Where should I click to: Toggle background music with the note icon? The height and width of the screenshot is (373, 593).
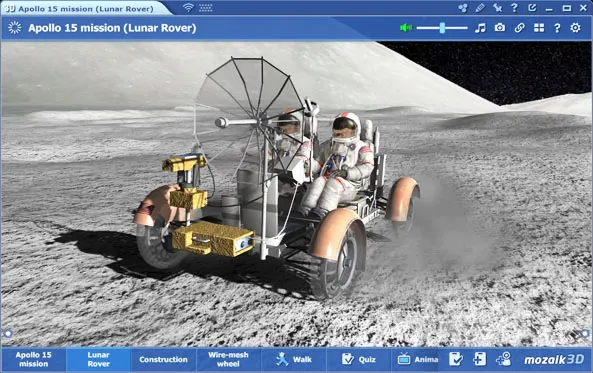tap(480, 28)
